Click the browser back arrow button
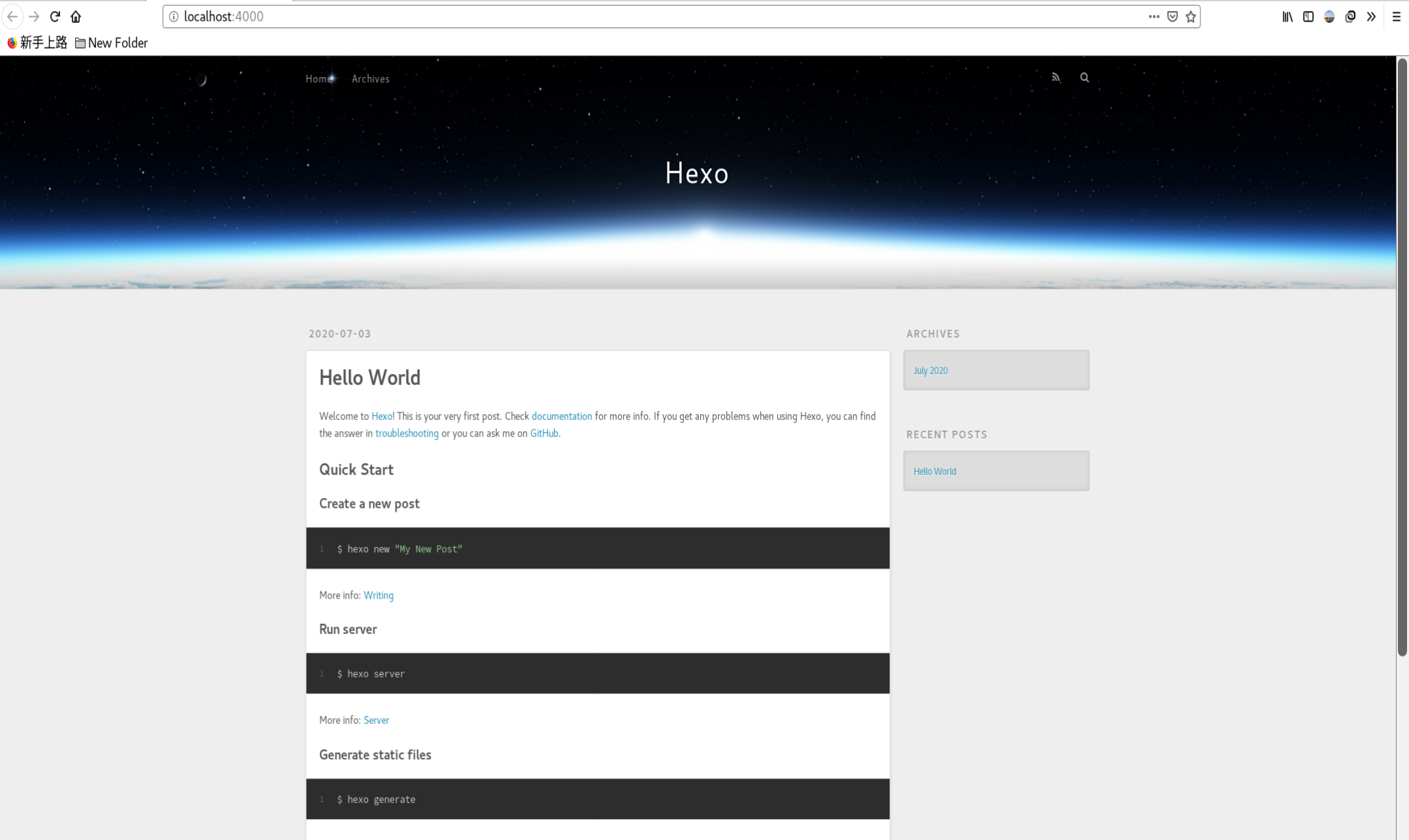1409x840 pixels. click(12, 16)
